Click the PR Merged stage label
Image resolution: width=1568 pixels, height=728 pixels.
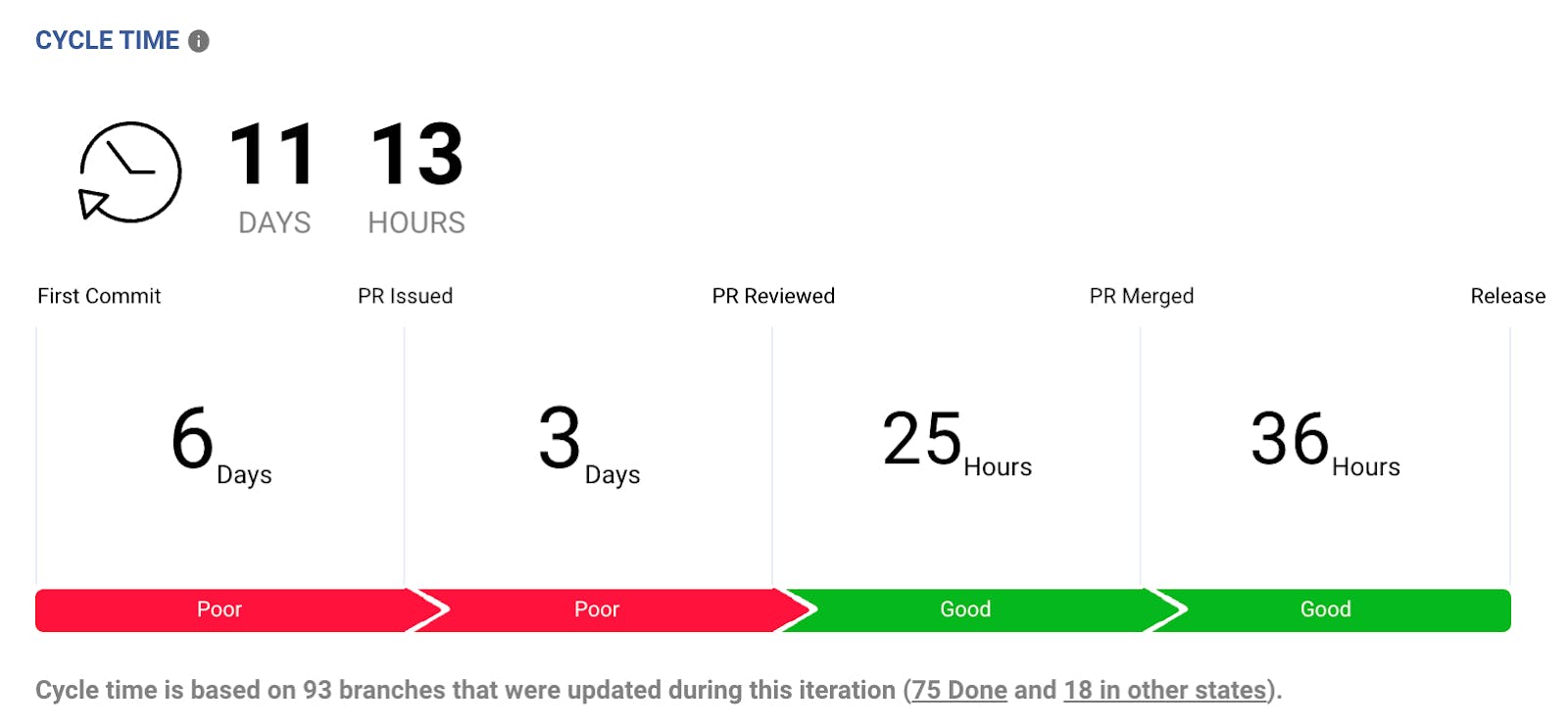[x=1142, y=296]
